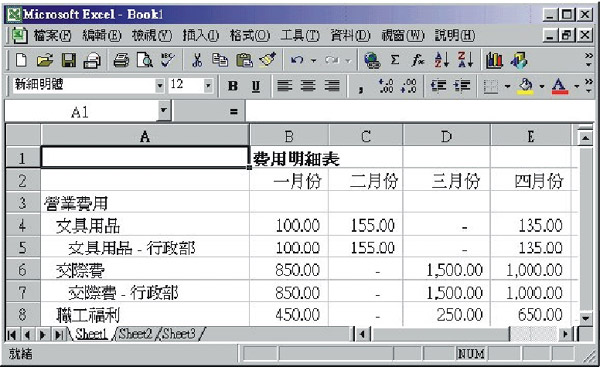
Task: Sort ascending with the A-Z icon
Action: (x=442, y=60)
